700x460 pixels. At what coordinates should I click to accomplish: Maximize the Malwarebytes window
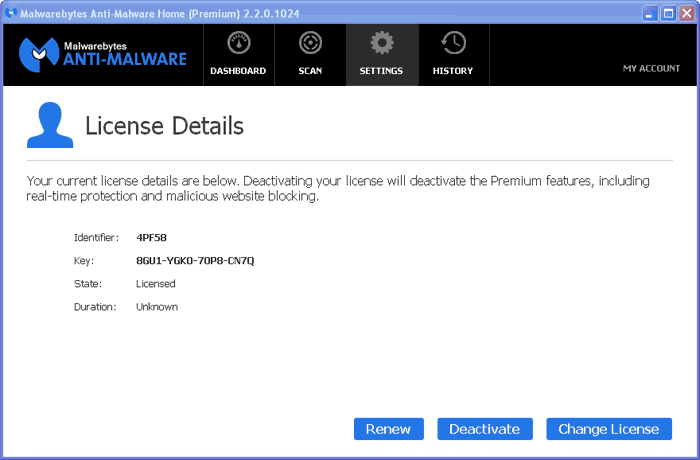pos(668,13)
